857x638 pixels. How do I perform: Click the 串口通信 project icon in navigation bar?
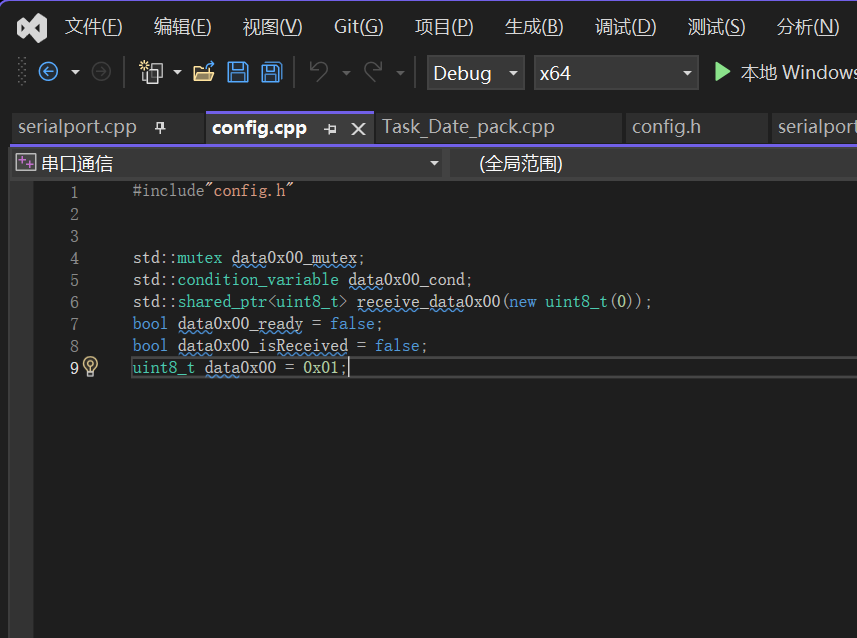(x=26, y=162)
